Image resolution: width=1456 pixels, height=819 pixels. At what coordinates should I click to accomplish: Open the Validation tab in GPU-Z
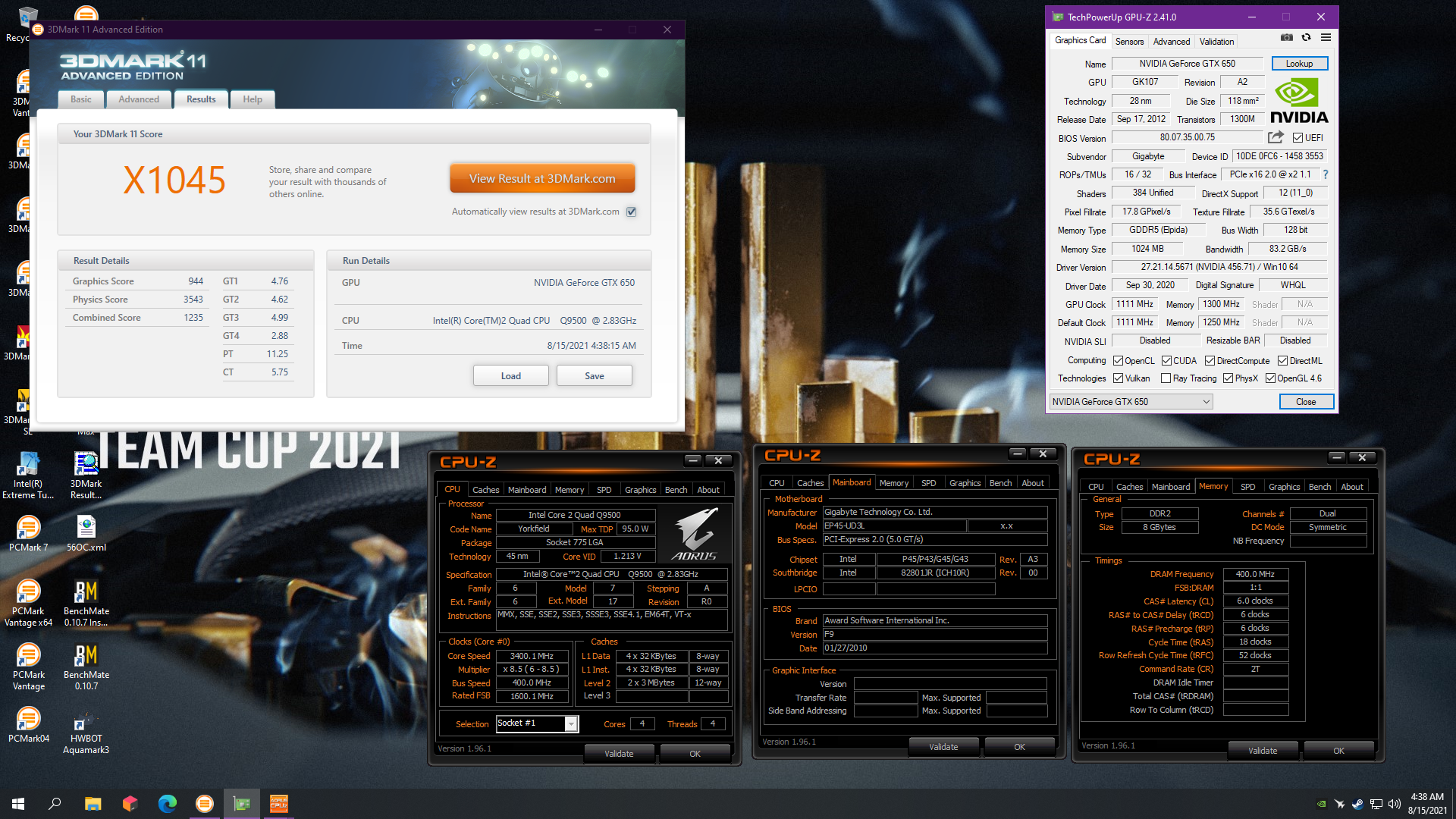click(x=1216, y=42)
